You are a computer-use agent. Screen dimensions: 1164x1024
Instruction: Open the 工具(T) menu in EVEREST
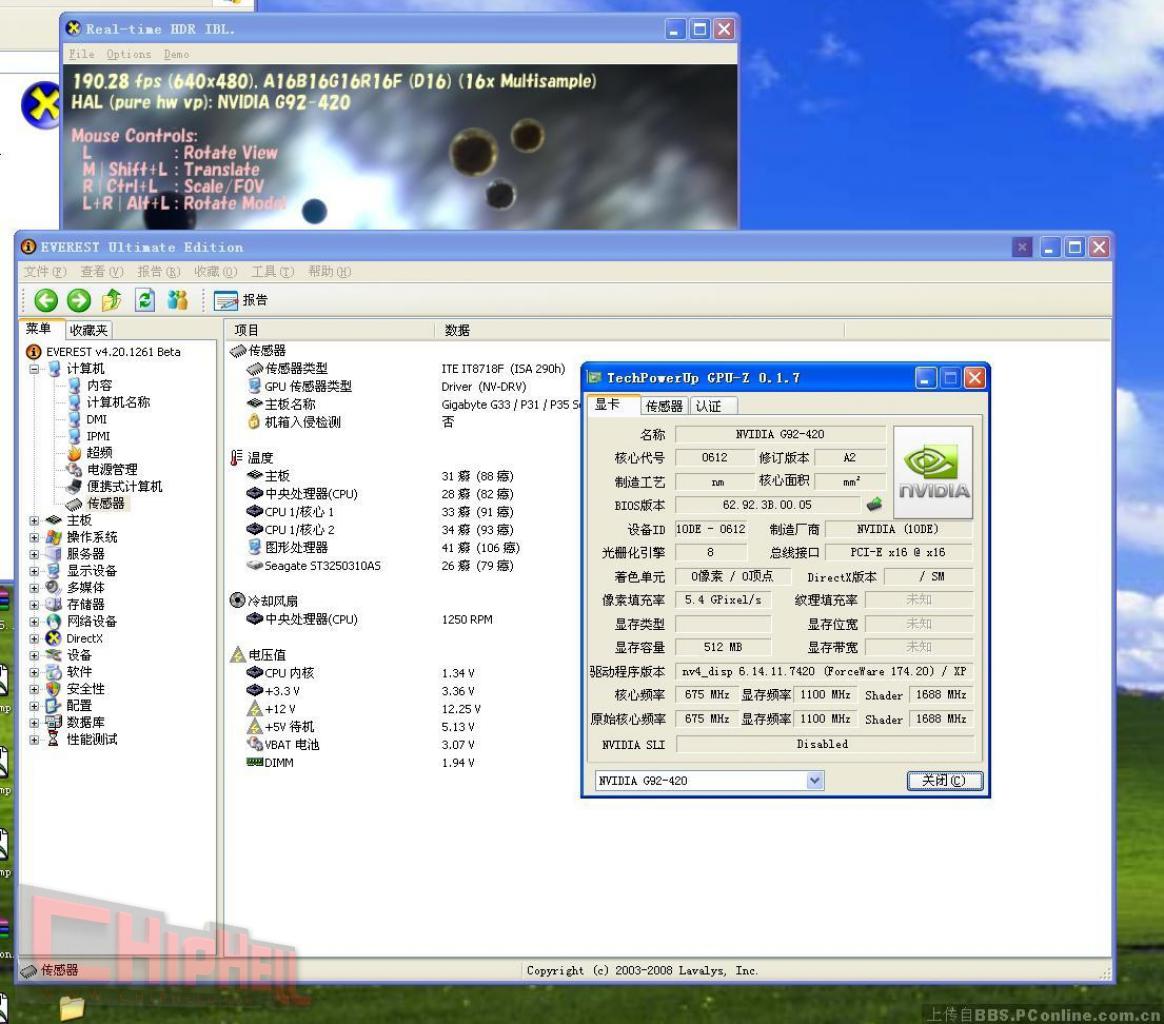click(272, 272)
